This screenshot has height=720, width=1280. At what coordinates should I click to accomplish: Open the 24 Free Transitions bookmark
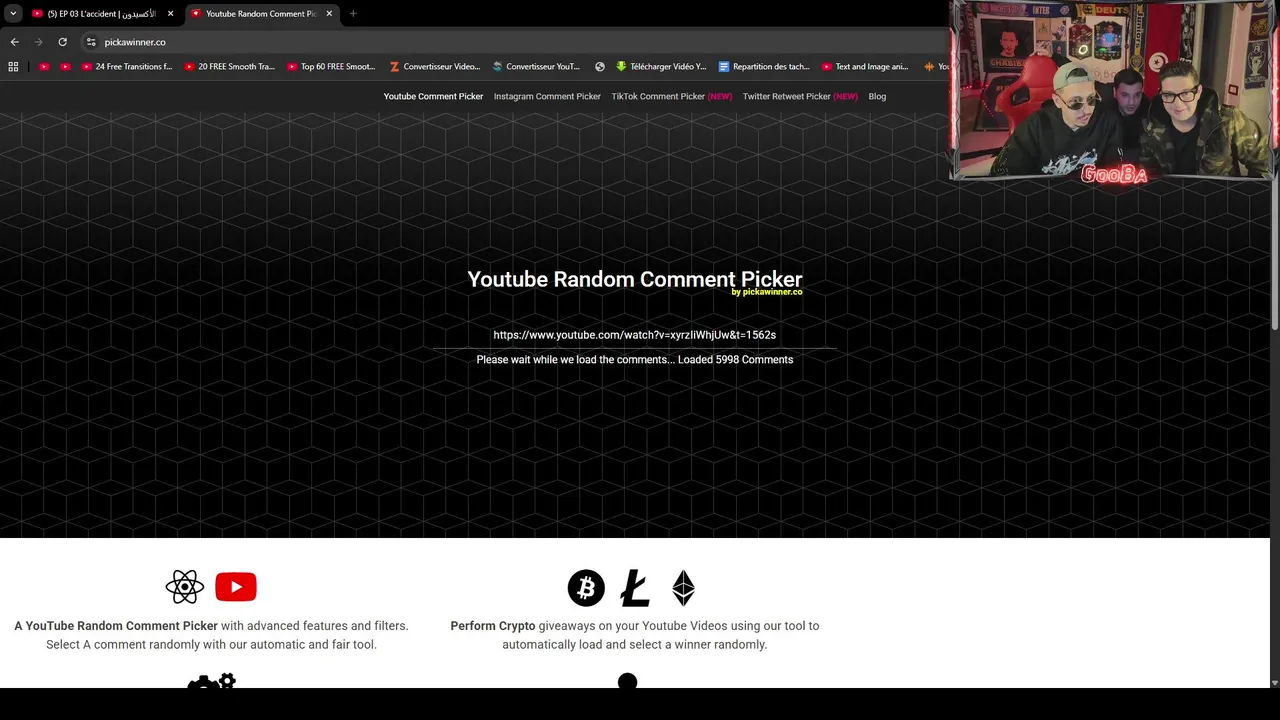tap(127, 67)
